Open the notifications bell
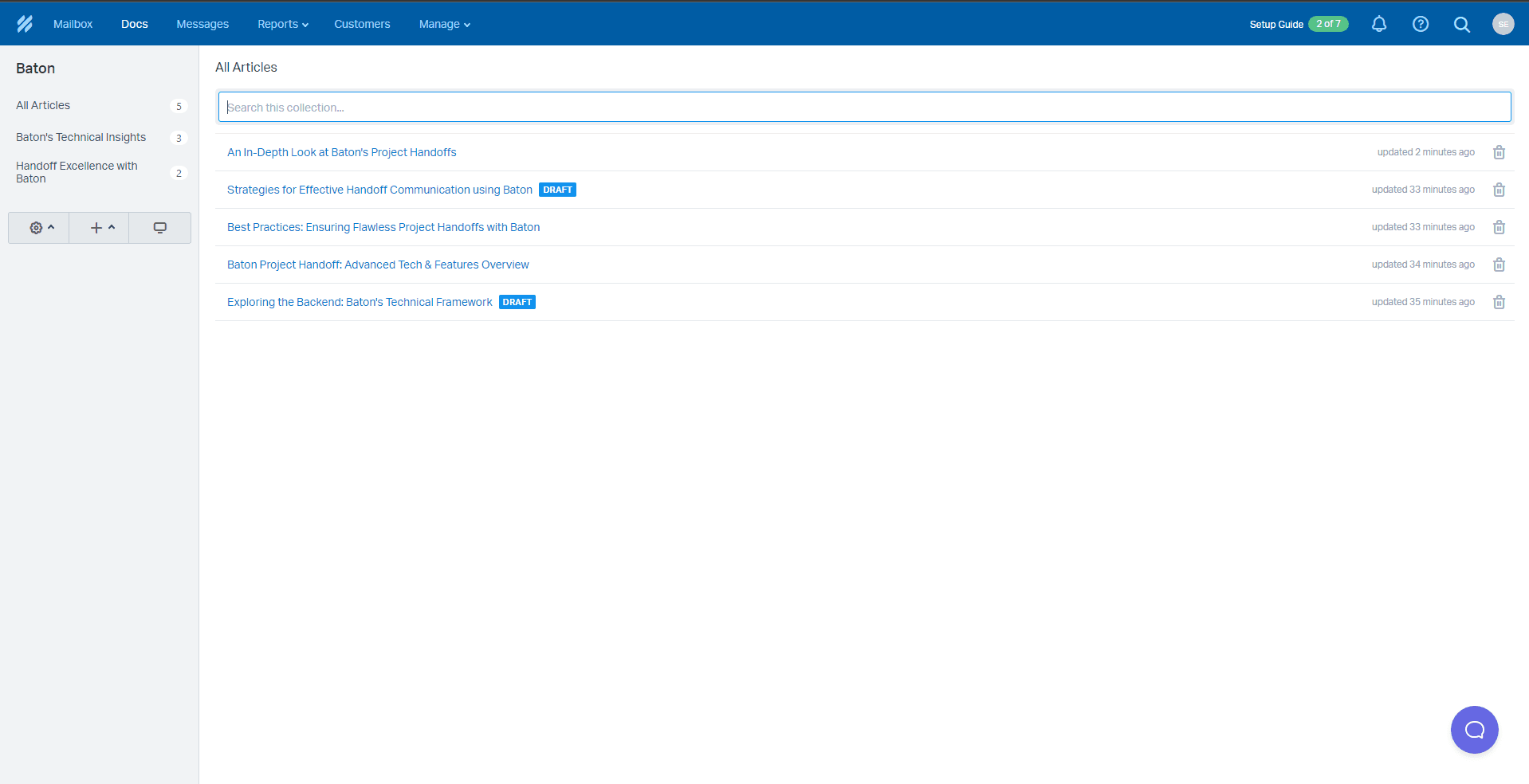 (1379, 24)
